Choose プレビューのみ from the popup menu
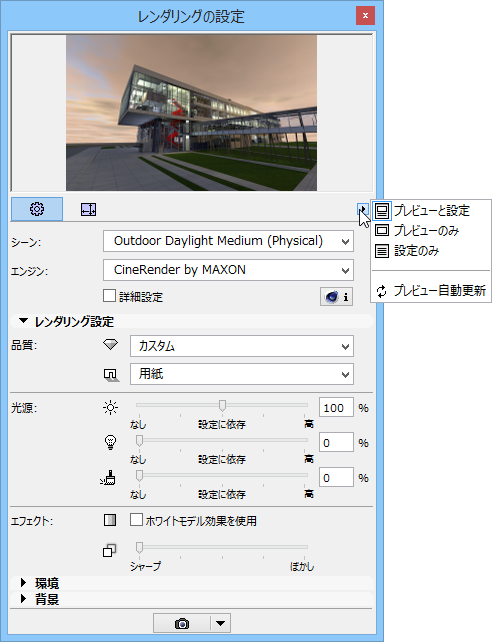Viewport: 492px width, 642px height. (x=431, y=231)
